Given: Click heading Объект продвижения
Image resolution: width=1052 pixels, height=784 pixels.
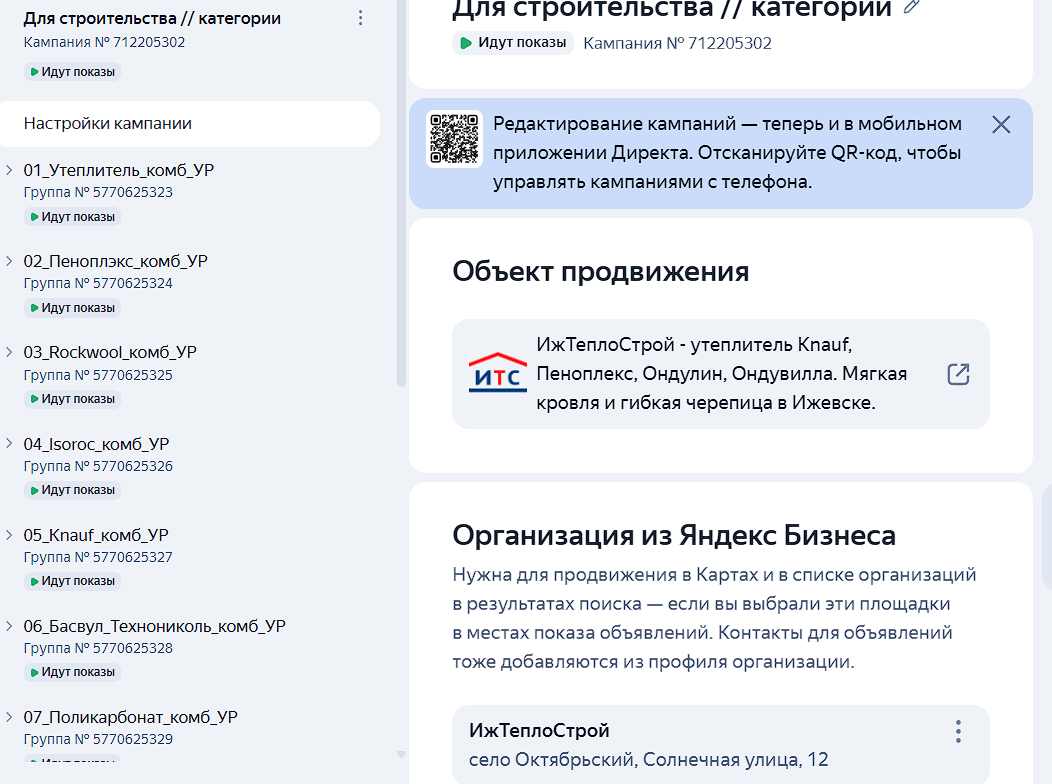Looking at the screenshot, I should tap(600, 272).
